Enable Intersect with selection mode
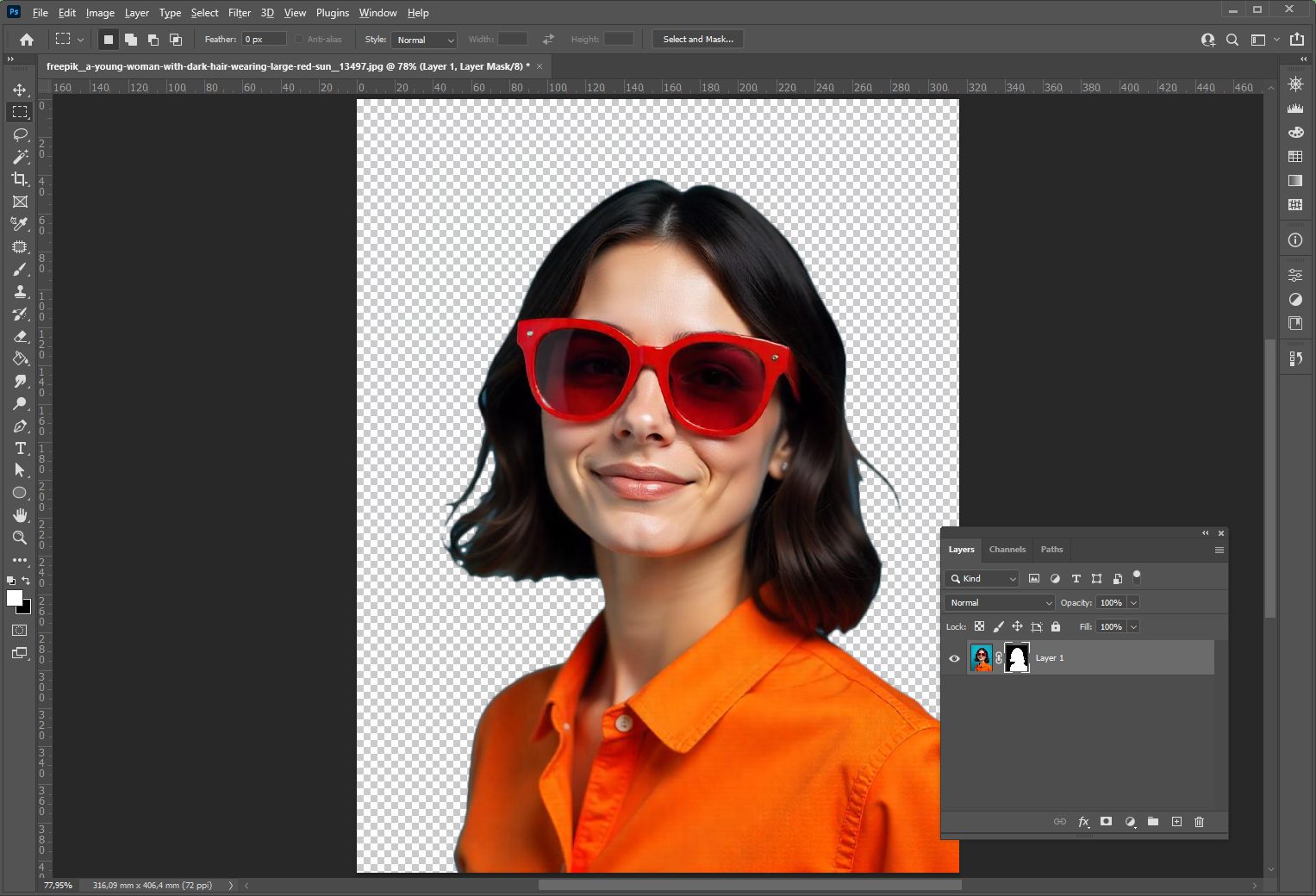Viewport: 1316px width, 896px height. (x=176, y=40)
